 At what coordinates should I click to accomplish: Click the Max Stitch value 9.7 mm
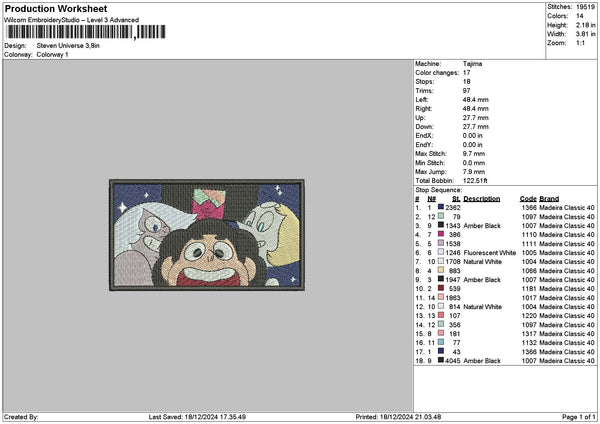(474, 154)
